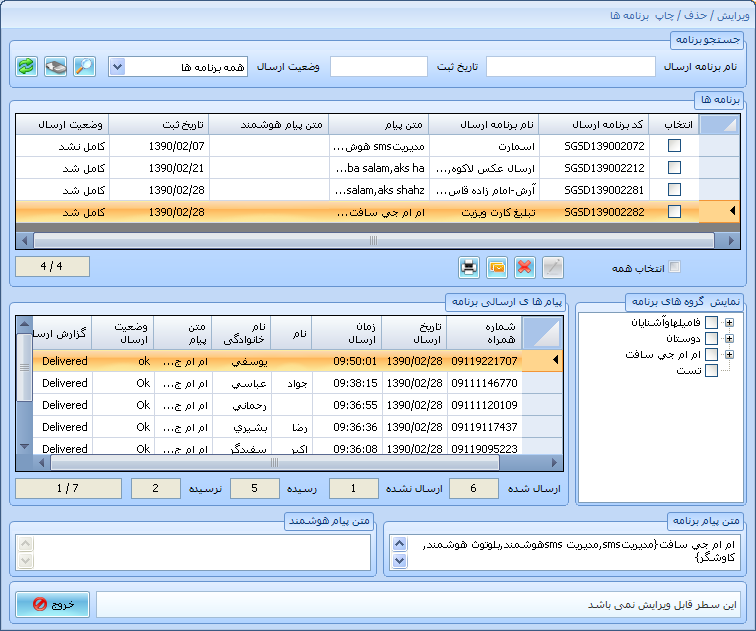Click down arrow of متن پیام برنامه box
756x631 pixels.
pos(399,561)
